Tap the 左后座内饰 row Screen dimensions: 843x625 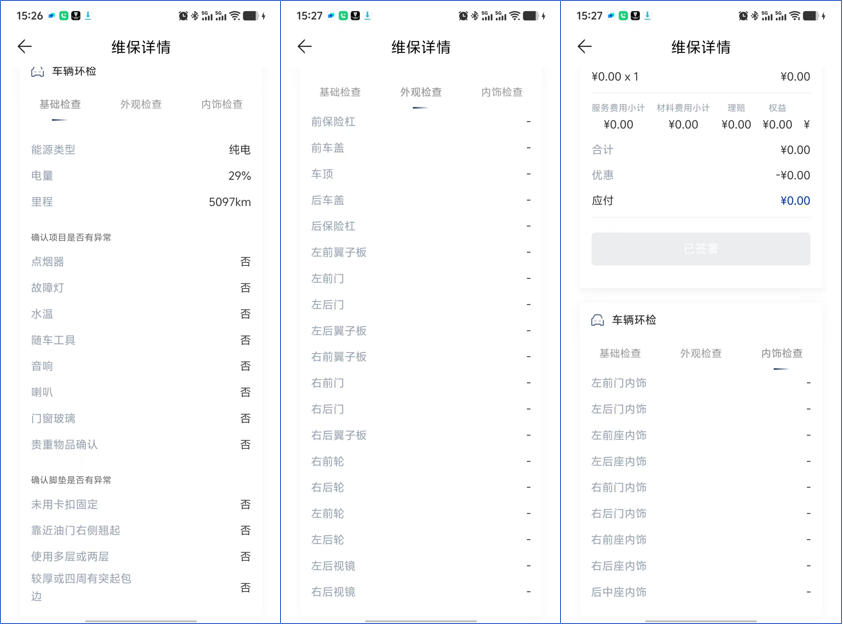coord(701,462)
